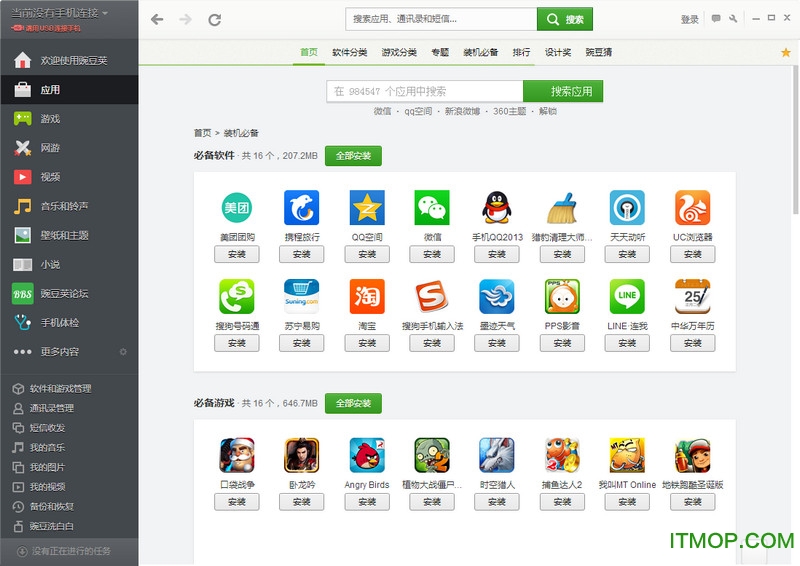Image resolution: width=800 pixels, height=566 pixels.
Task: Click the 360主题 hot search link
Action: click(509, 111)
